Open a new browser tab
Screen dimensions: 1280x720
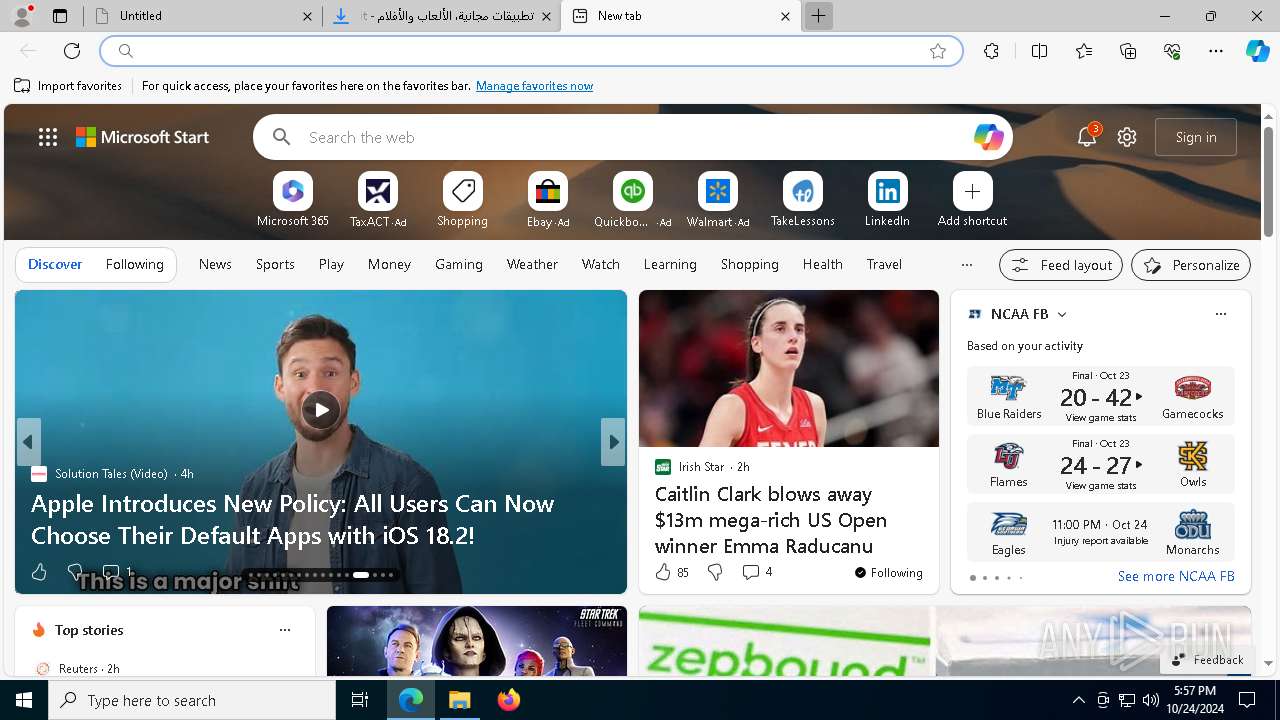coord(818,16)
